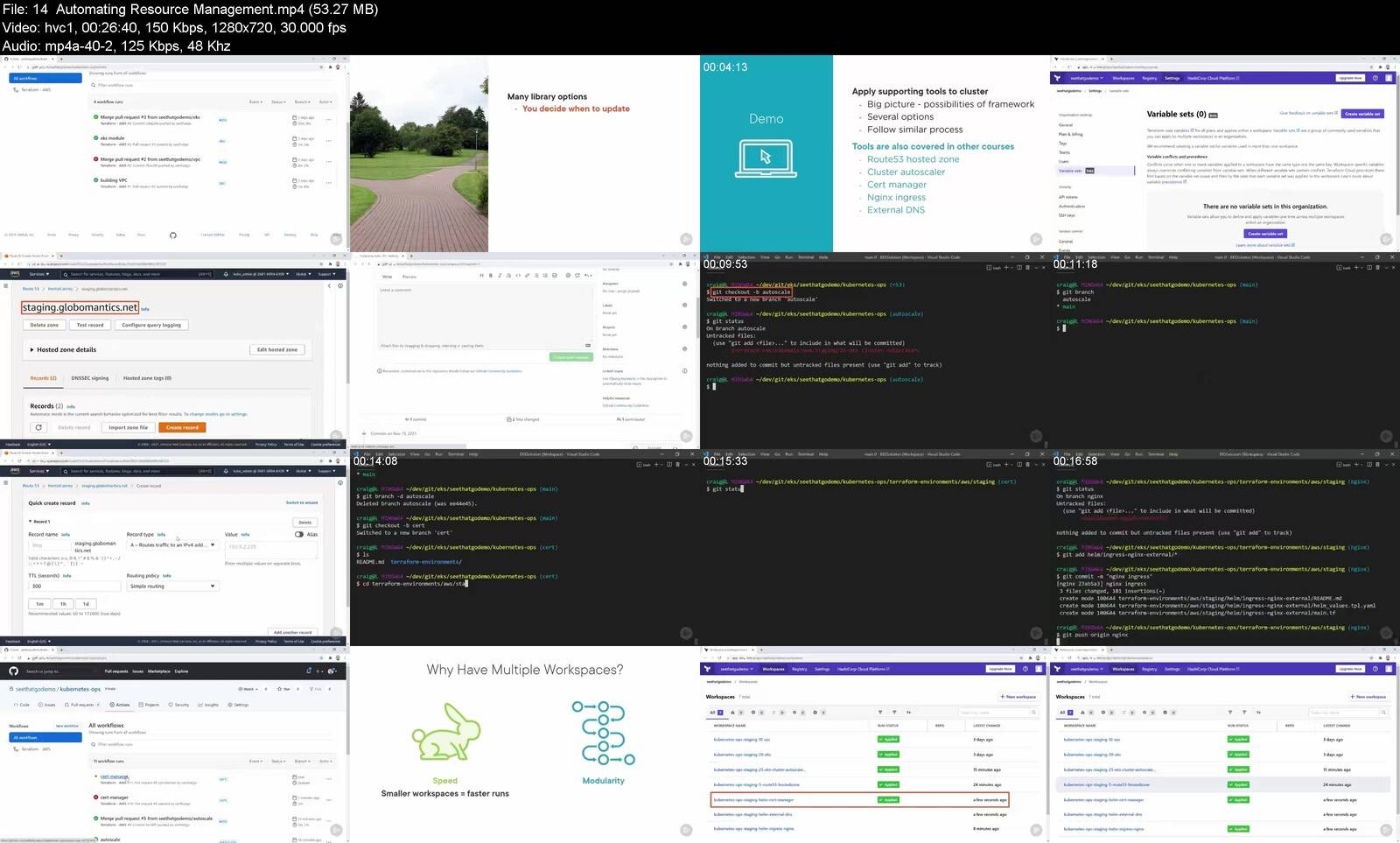Click the rabbit Speed illustration
Screen dimensions: 1400x843
[x=444, y=734]
